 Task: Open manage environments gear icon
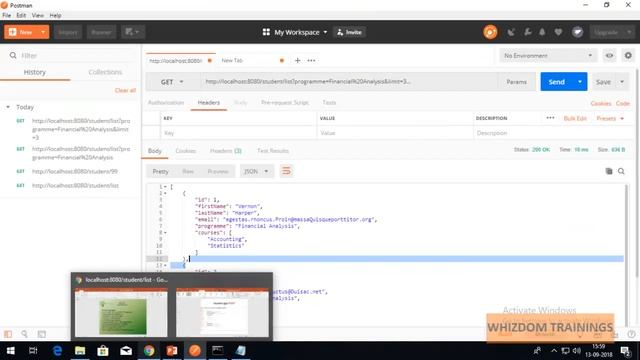pos(628,56)
